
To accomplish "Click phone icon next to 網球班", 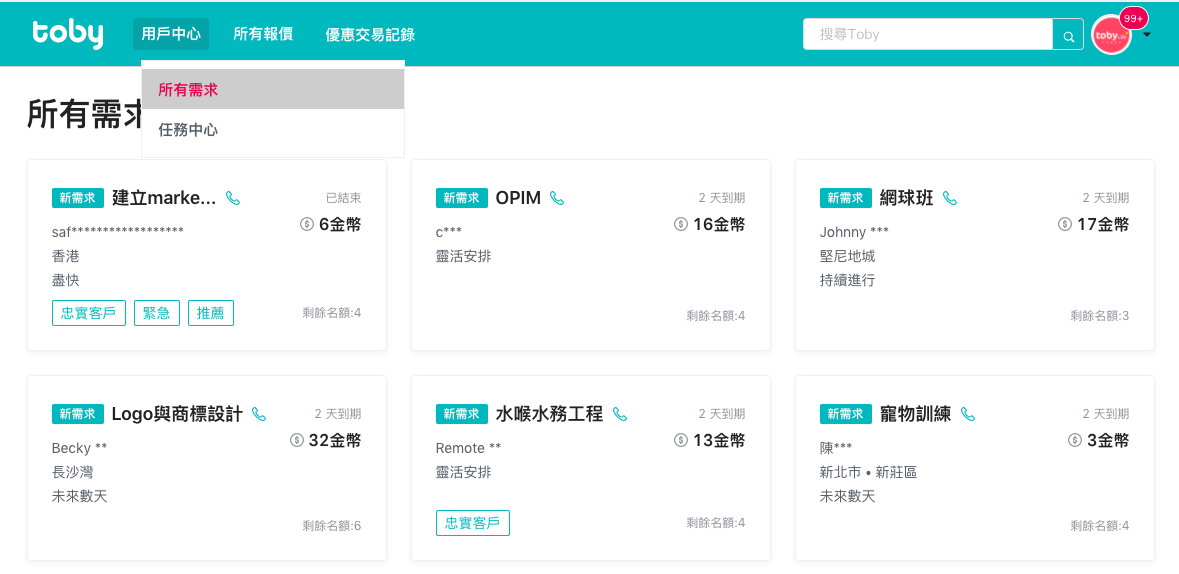I will click(950, 198).
